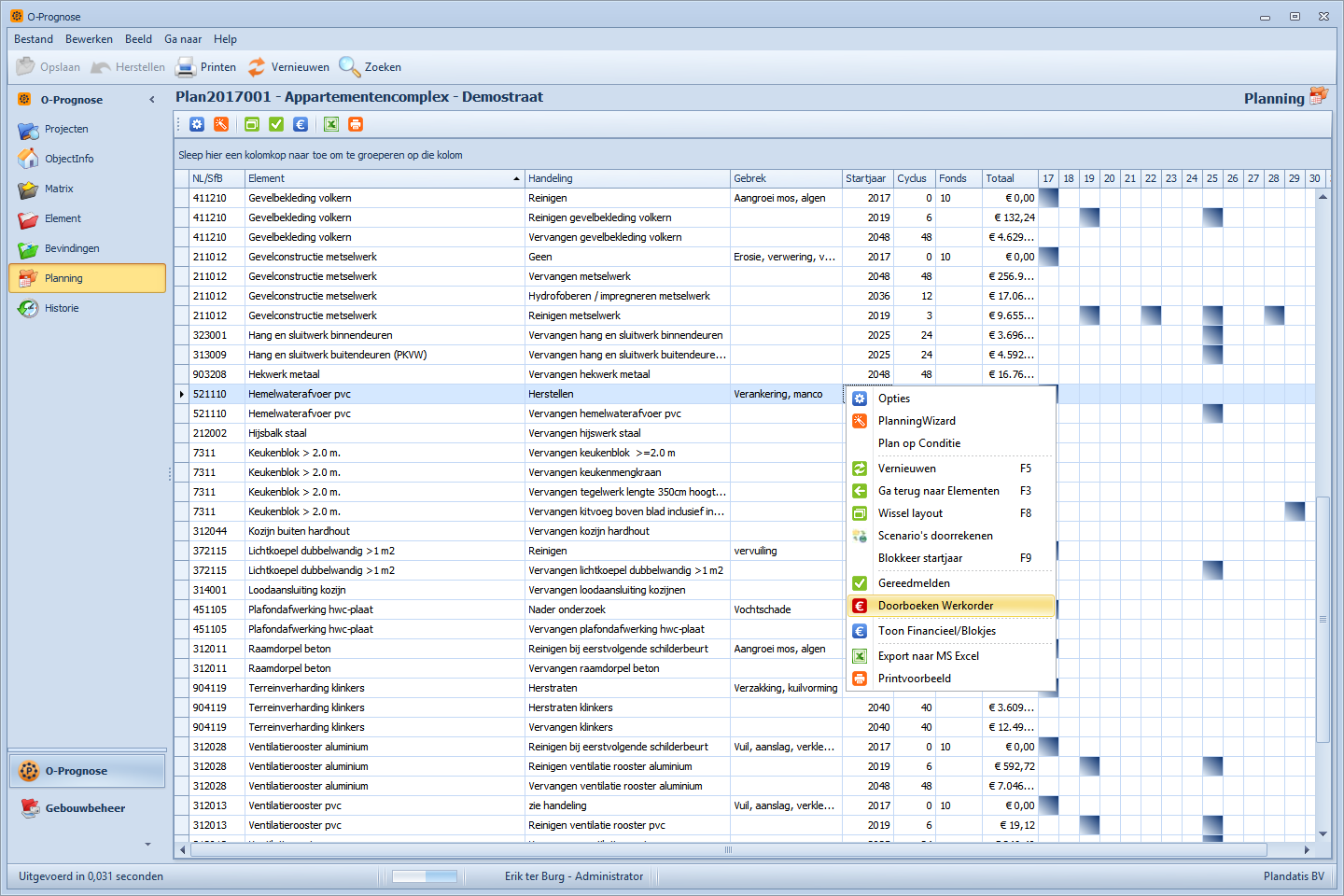Sort by Startjaar column header

868,178
